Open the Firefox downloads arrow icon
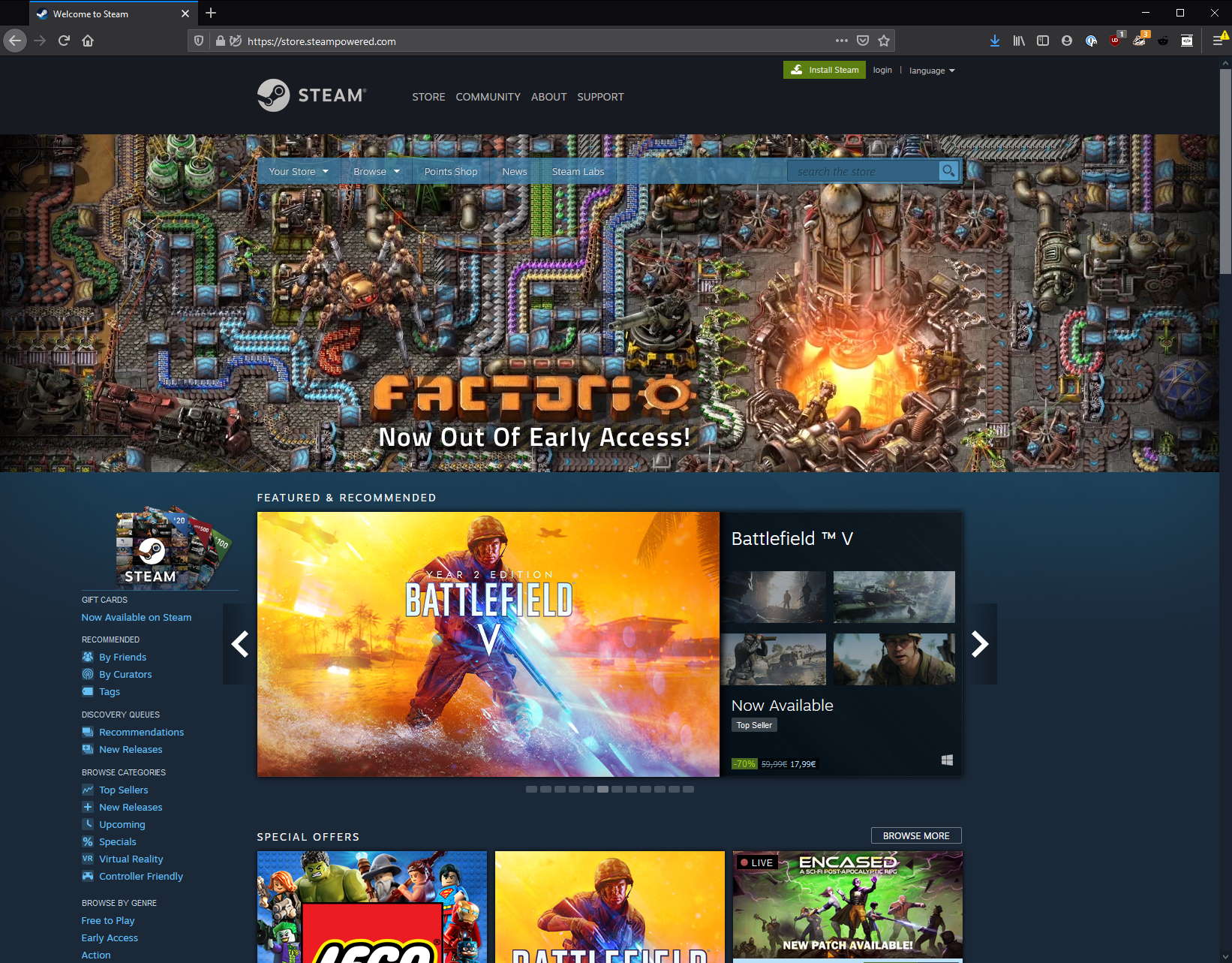Image resolution: width=1232 pixels, height=963 pixels. point(994,41)
